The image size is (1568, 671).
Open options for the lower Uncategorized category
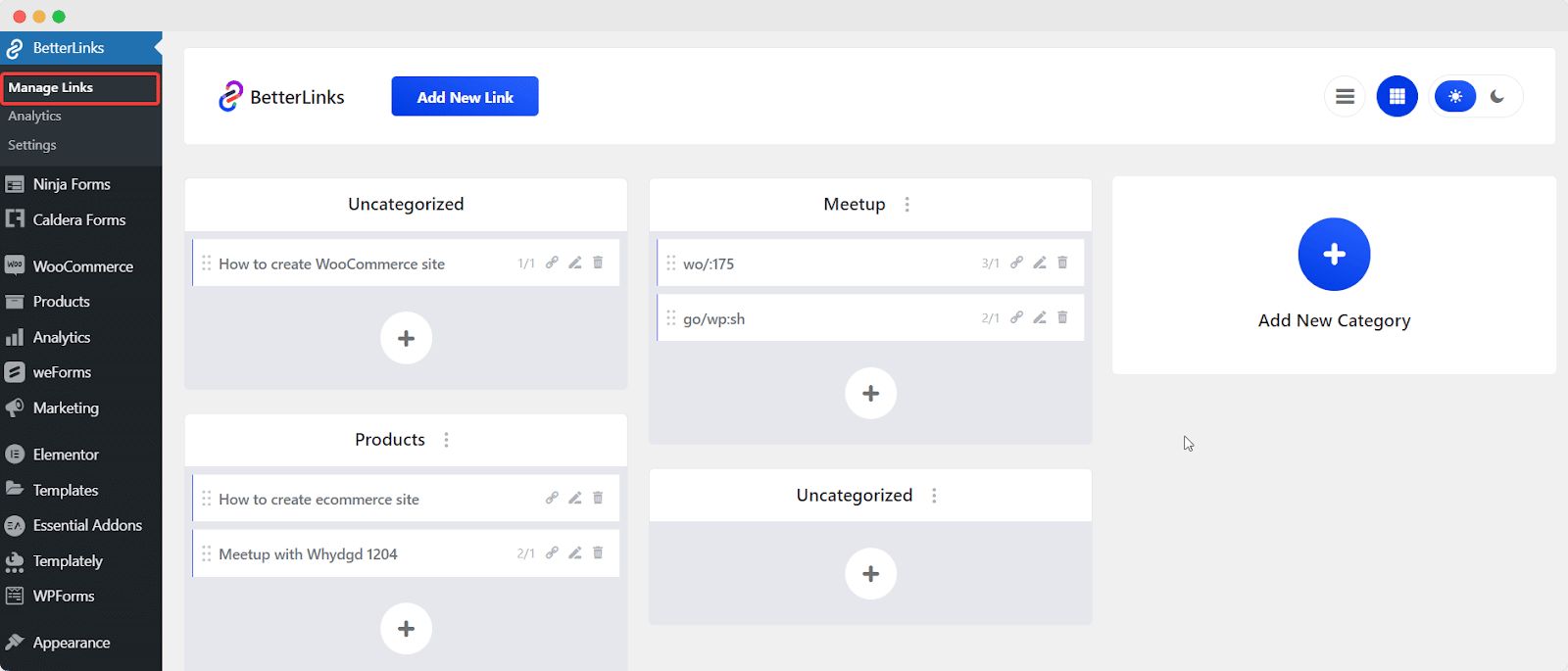coord(934,496)
